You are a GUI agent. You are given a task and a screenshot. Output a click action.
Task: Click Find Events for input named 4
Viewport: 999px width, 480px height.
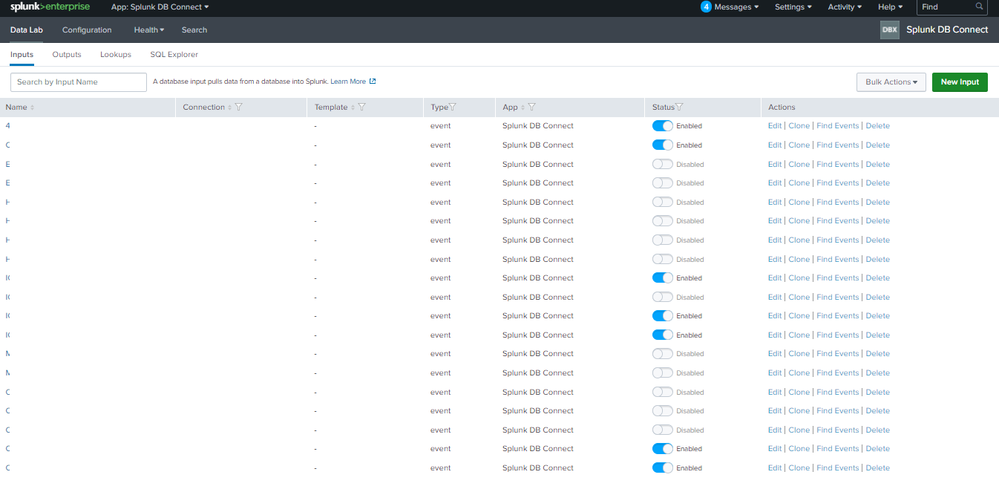pos(838,126)
